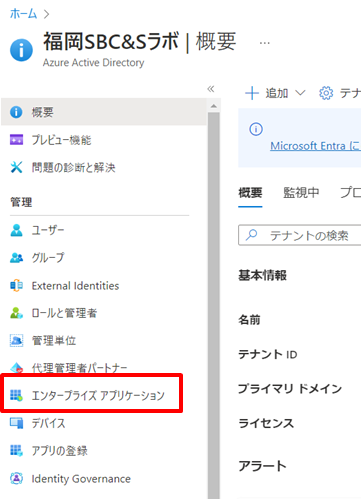Click the グループ people icon
The height and width of the screenshot is (499, 361).
click(x=16, y=258)
